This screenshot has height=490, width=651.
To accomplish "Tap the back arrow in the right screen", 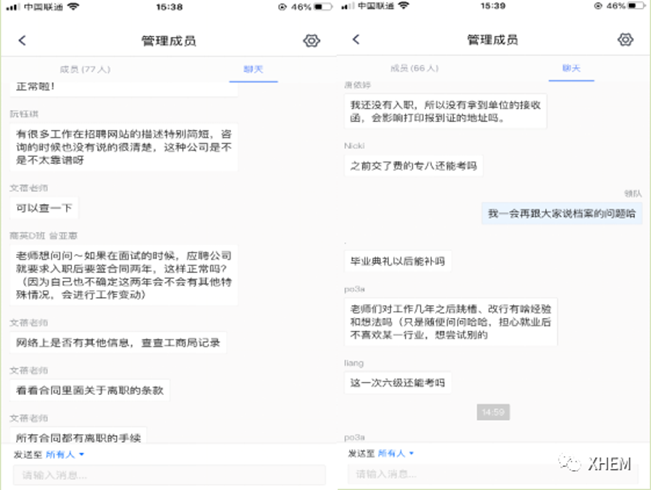I will [356, 40].
